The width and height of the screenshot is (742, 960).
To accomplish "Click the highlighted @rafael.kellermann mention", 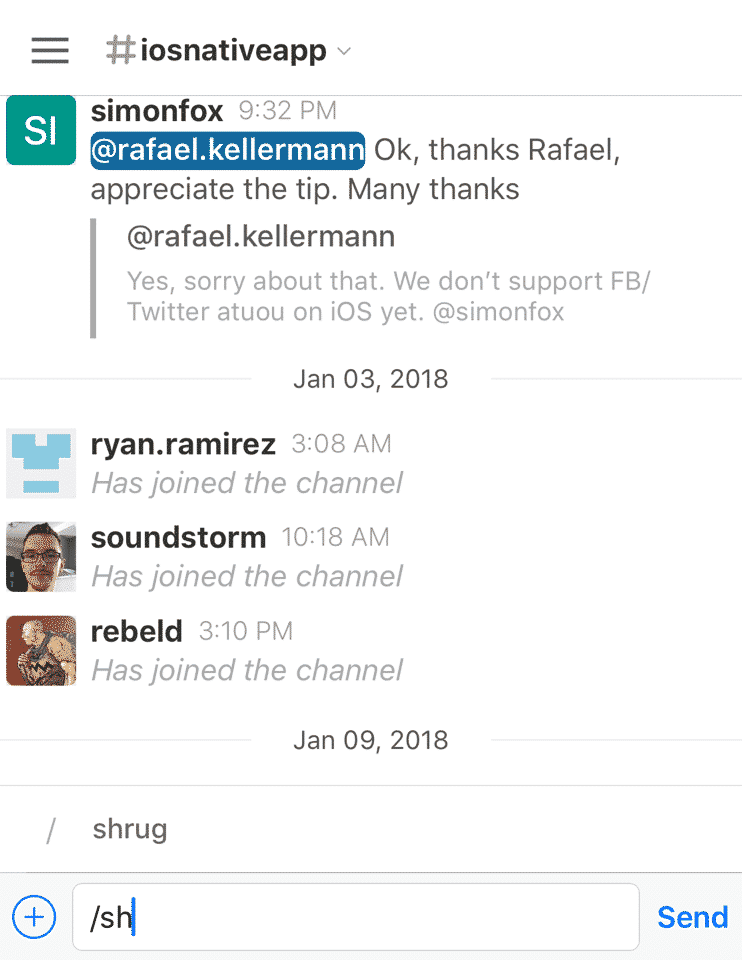I will click(x=228, y=150).
